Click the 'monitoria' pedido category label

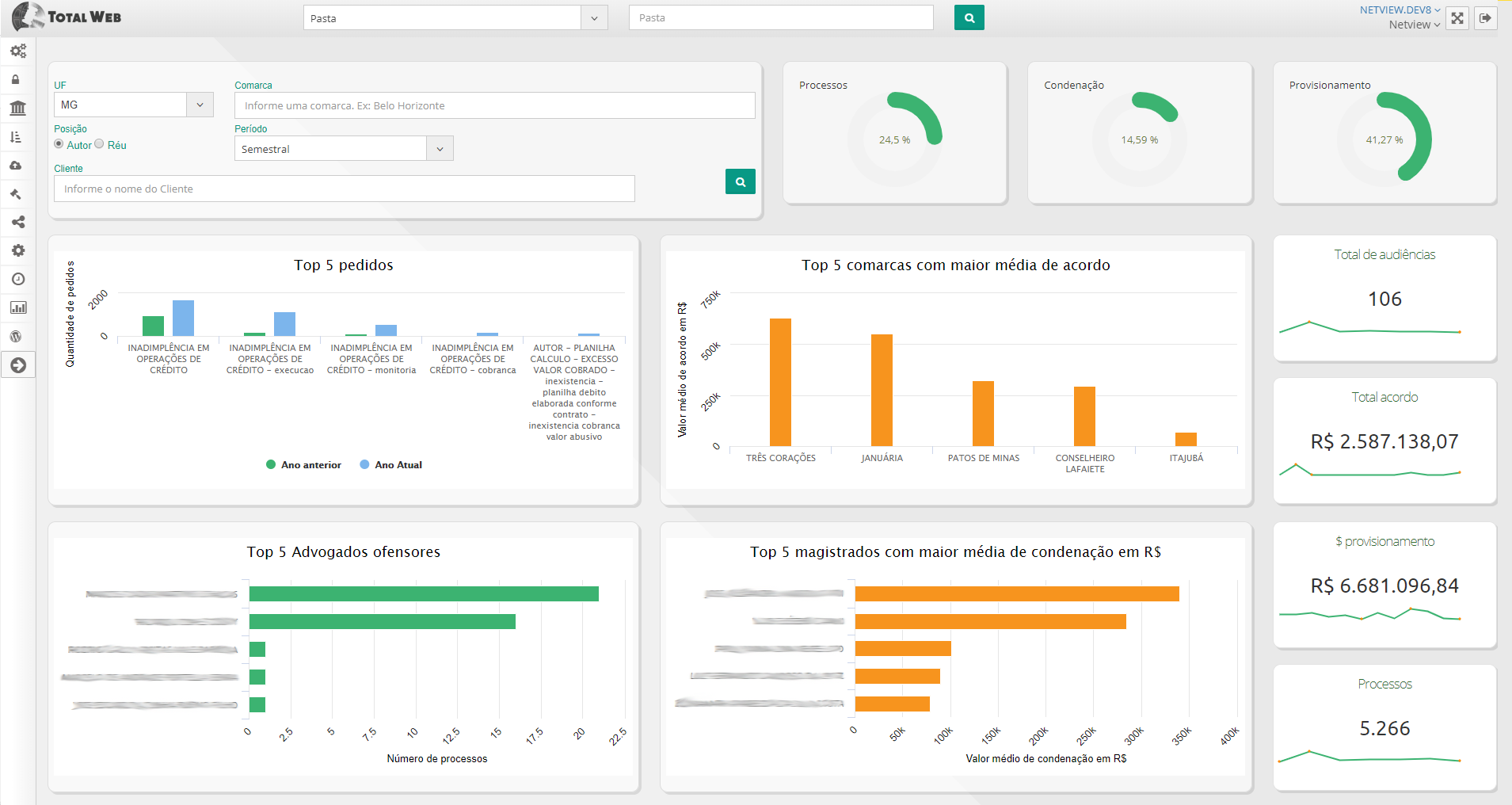click(x=371, y=359)
